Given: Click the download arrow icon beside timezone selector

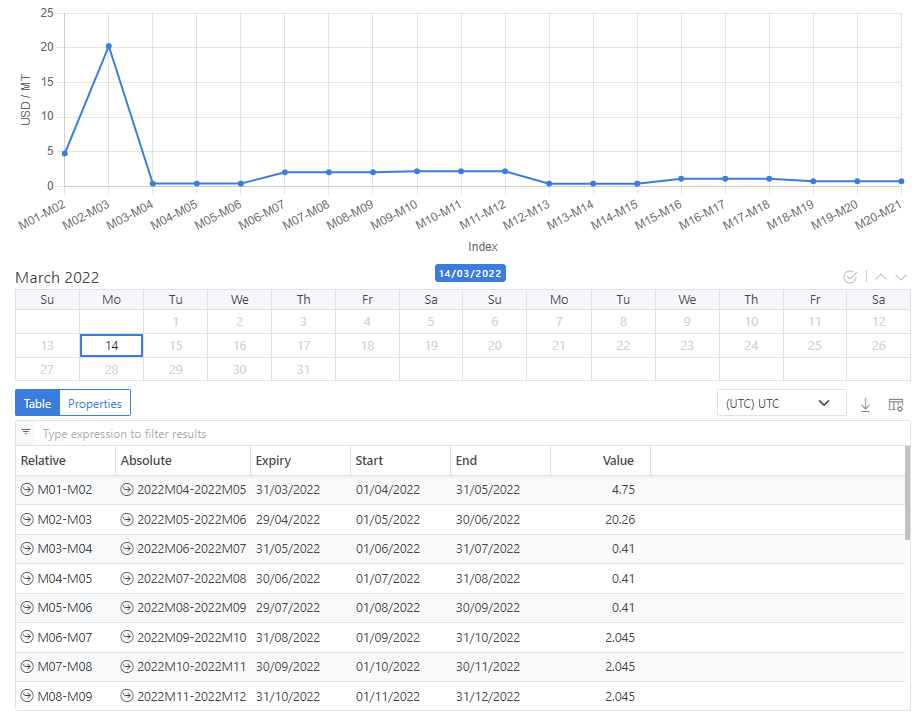Looking at the screenshot, I should [x=866, y=404].
